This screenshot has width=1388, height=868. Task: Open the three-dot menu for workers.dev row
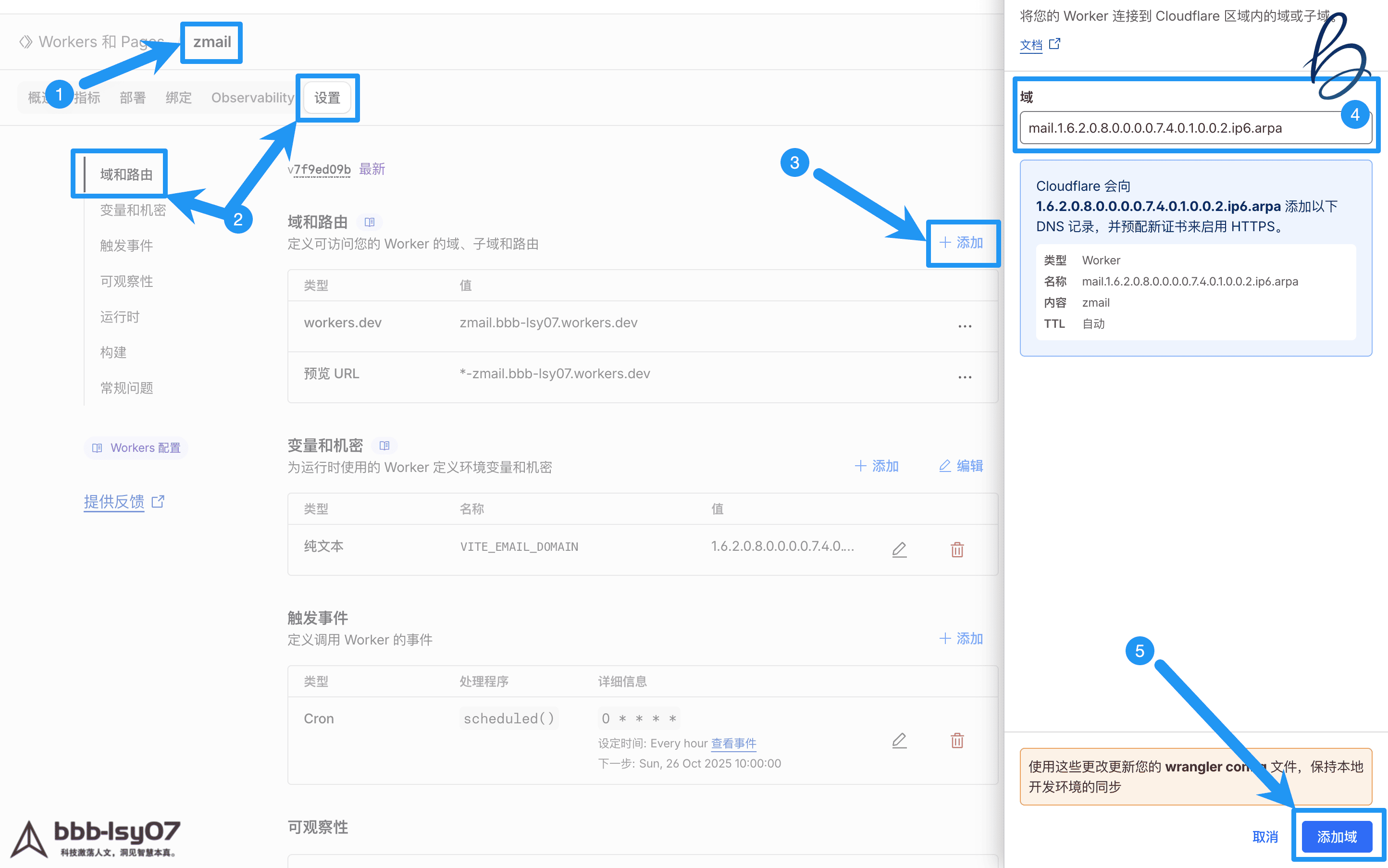965,325
